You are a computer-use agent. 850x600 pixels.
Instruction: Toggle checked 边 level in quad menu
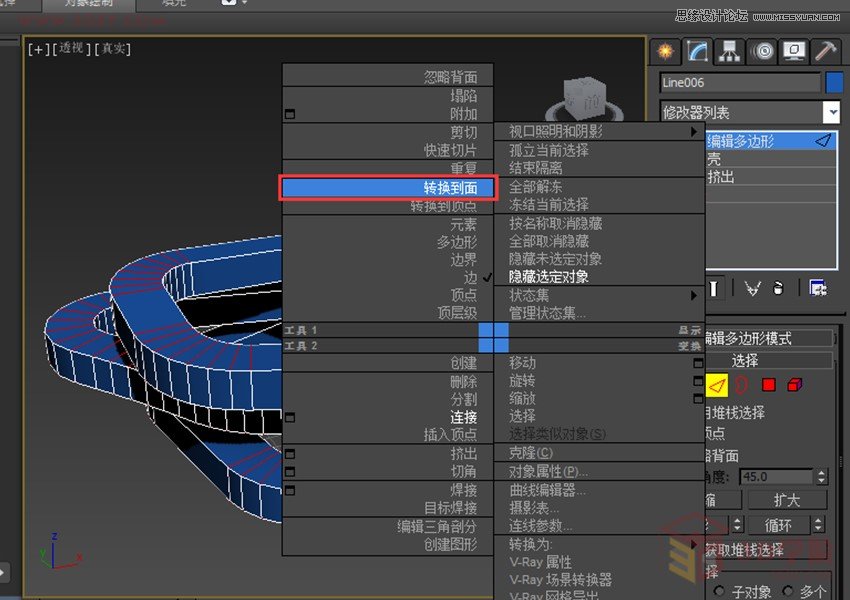388,278
